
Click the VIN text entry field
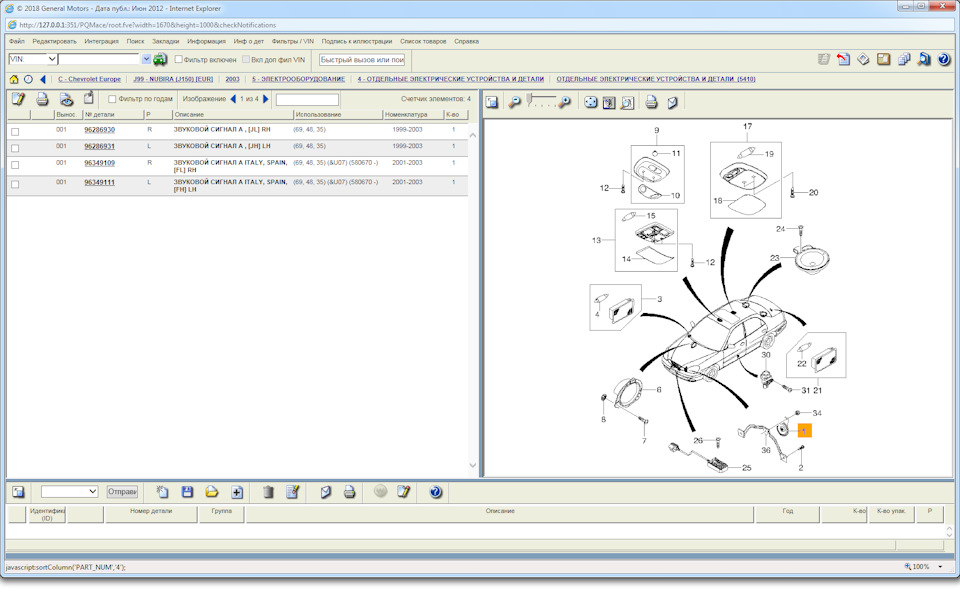pos(99,59)
